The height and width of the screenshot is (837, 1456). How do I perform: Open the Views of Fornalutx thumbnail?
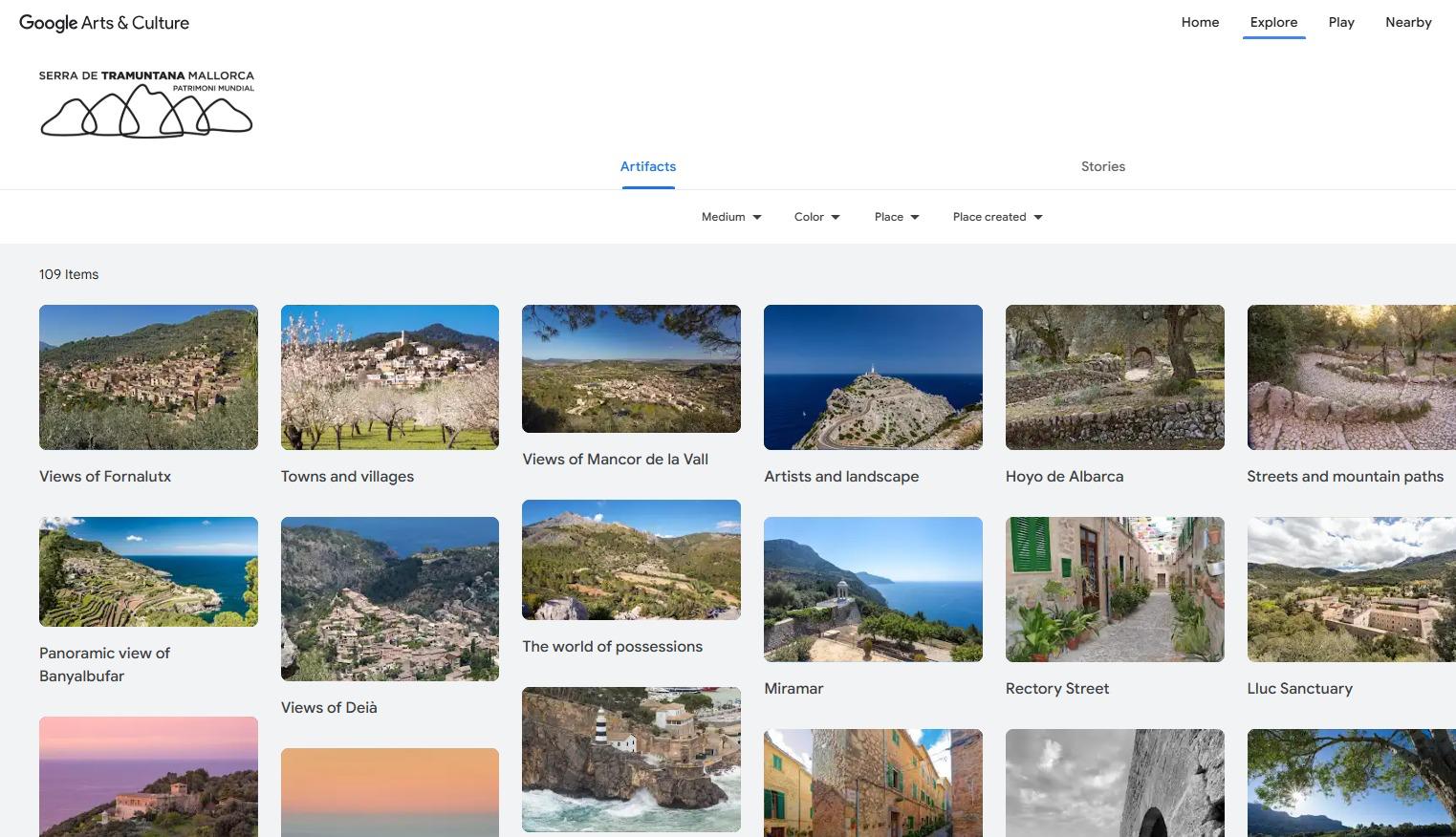click(x=148, y=377)
